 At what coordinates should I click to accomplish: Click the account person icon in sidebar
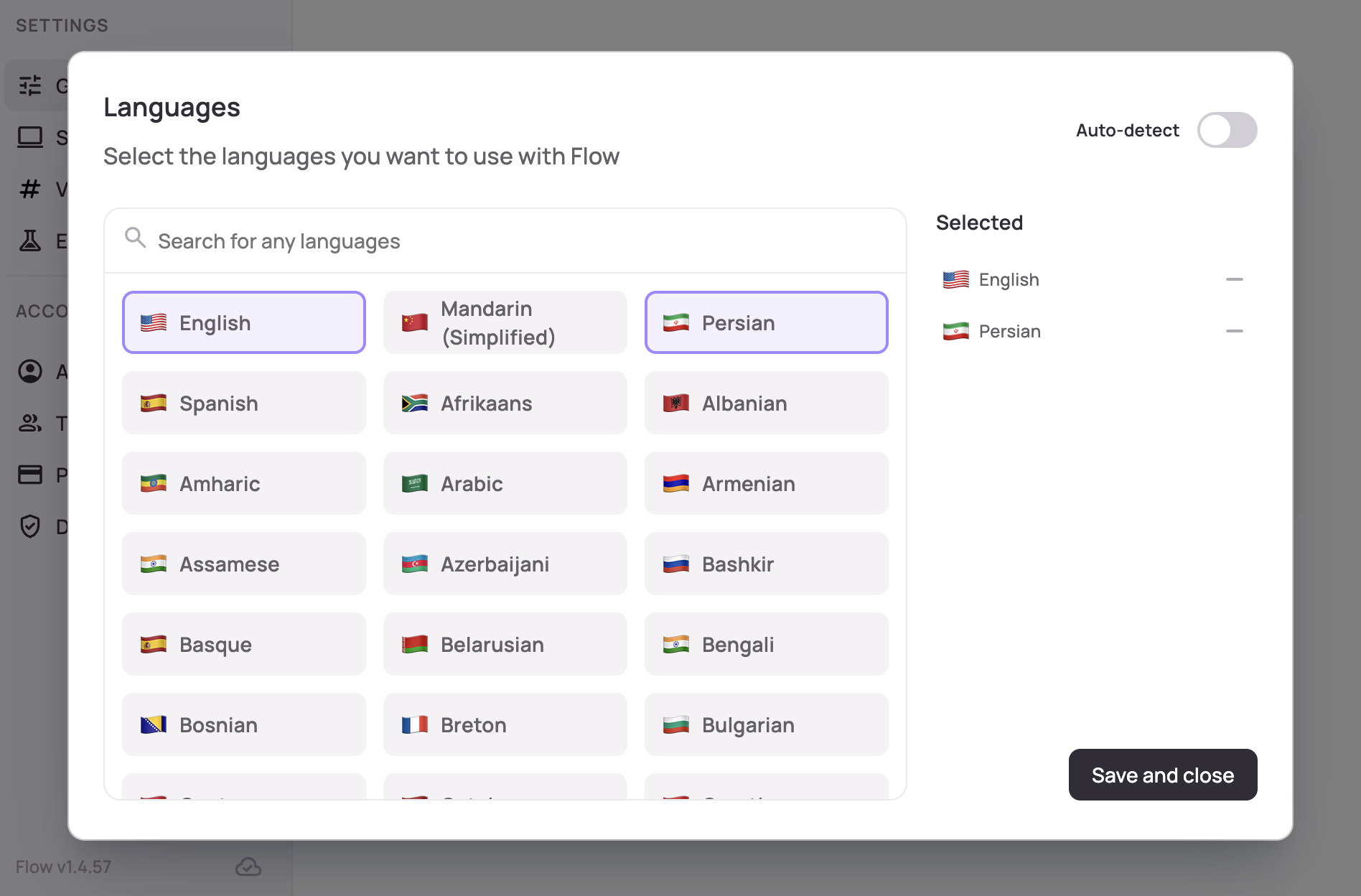(30, 372)
